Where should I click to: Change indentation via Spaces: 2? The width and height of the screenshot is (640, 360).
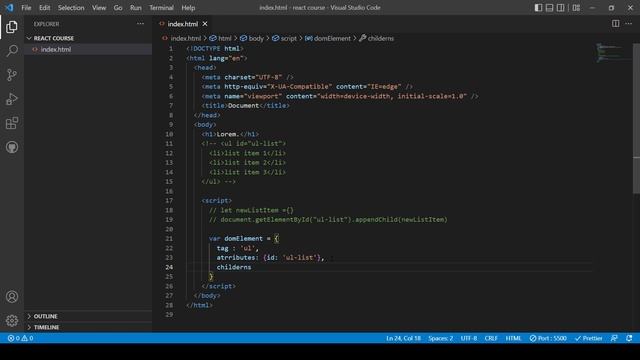click(x=440, y=338)
